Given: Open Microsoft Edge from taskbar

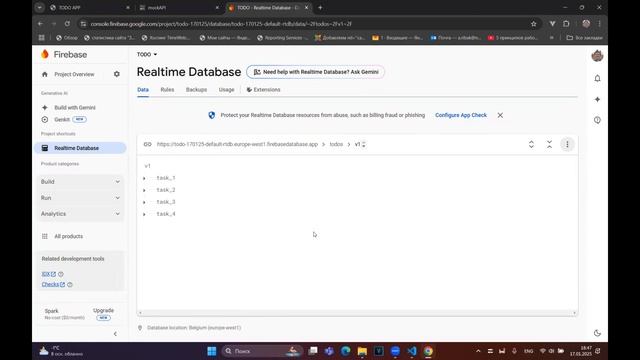Looking at the screenshot, I should click(x=346, y=351).
